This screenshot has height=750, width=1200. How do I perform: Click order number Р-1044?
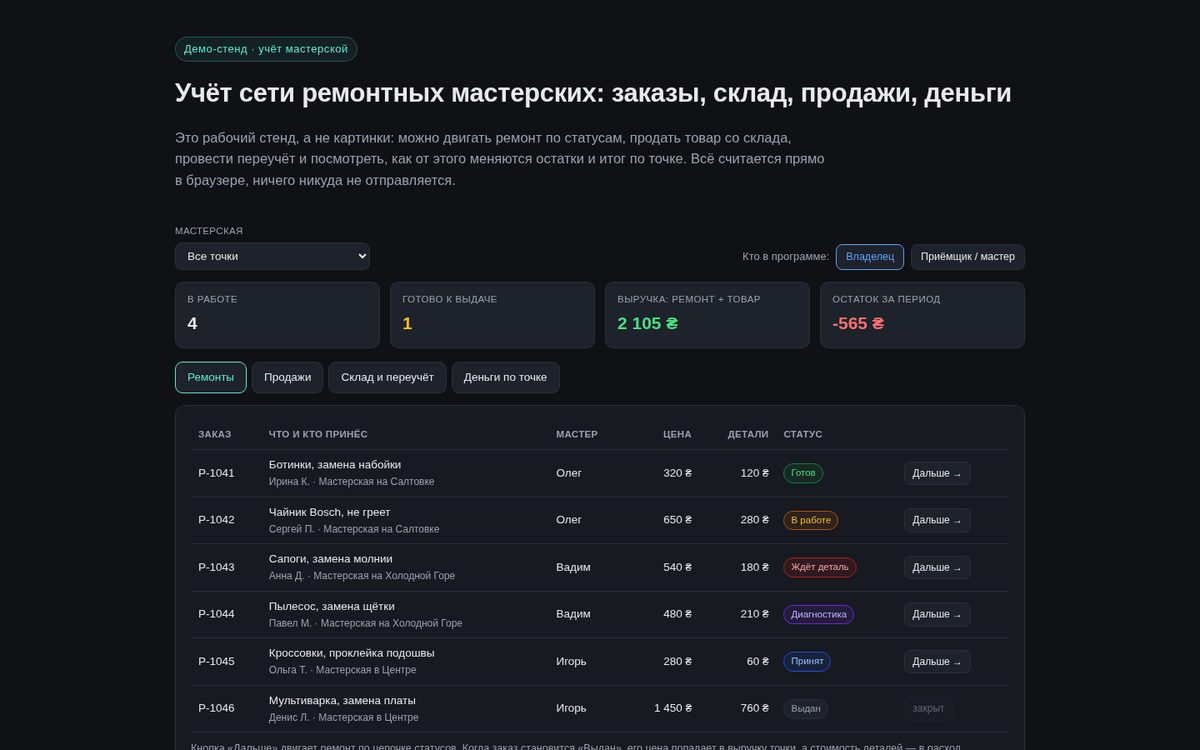(x=216, y=614)
